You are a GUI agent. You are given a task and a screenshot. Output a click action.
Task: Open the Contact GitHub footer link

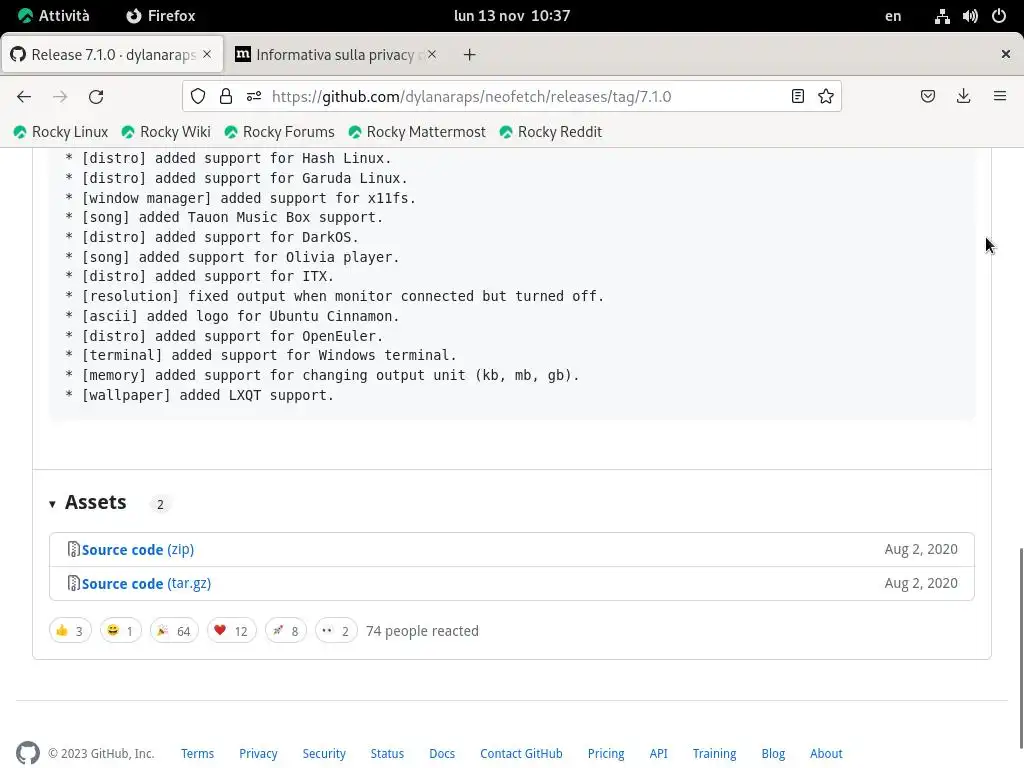[x=521, y=753]
